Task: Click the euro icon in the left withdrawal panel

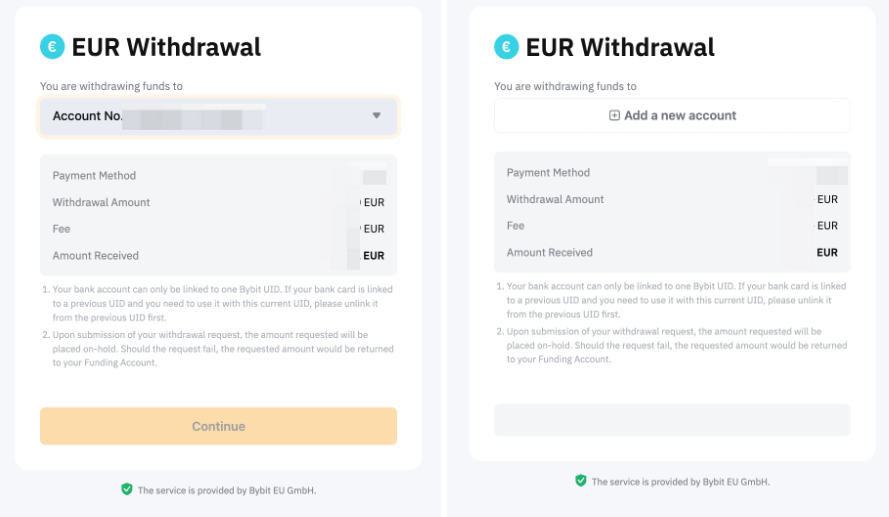Action: tap(51, 47)
